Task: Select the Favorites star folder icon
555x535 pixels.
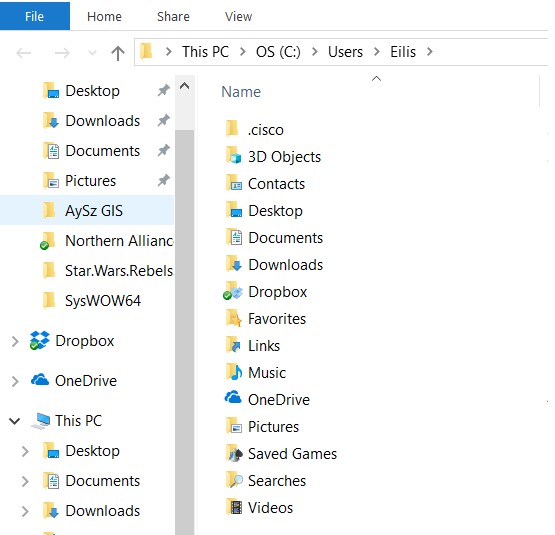Action: [x=233, y=318]
